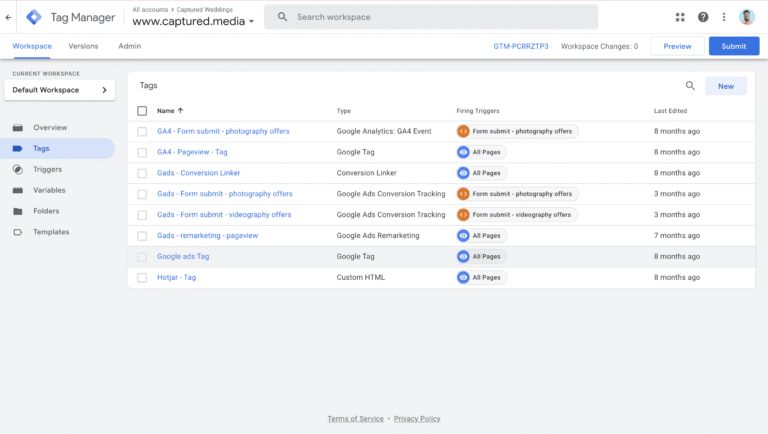Open the Google apps grid icon

[x=681, y=17]
